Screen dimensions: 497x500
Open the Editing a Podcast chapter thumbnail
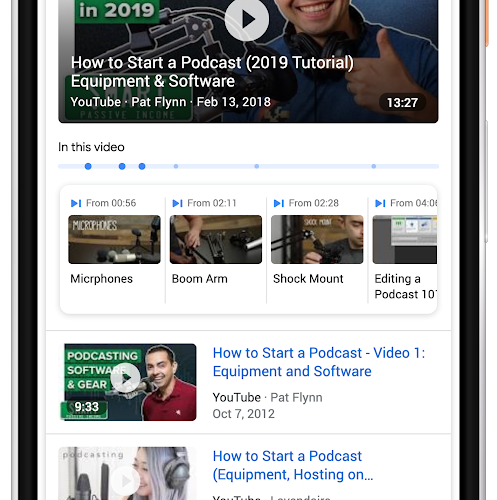point(405,239)
